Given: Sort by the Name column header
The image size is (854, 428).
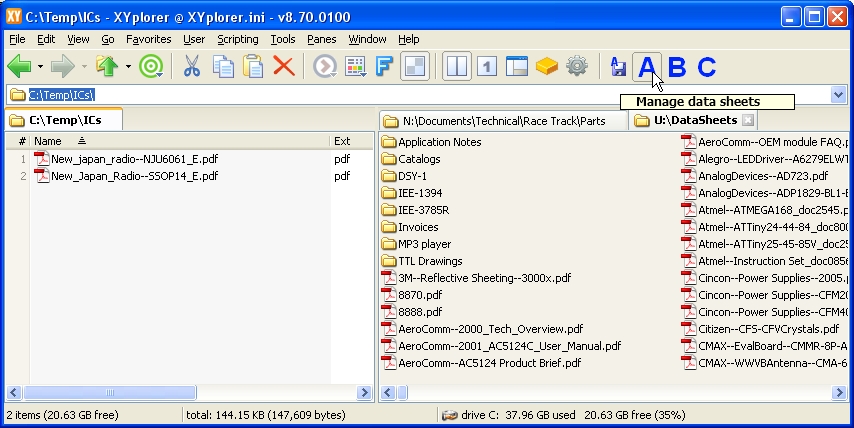Looking at the screenshot, I should click(x=48, y=141).
